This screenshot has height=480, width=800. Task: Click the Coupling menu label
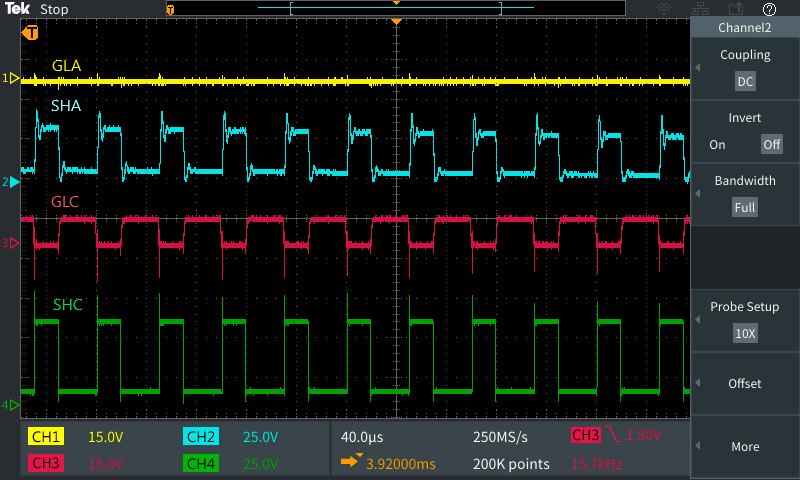(745, 55)
